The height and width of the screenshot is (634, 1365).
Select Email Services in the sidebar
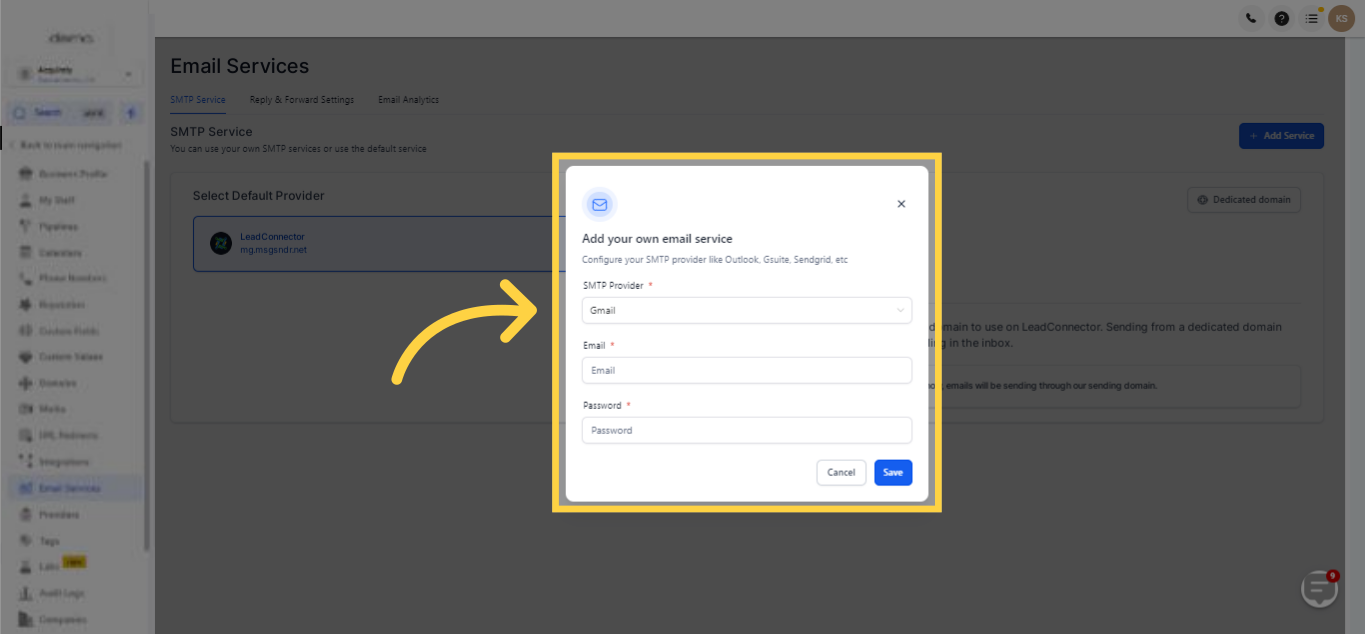point(75,488)
